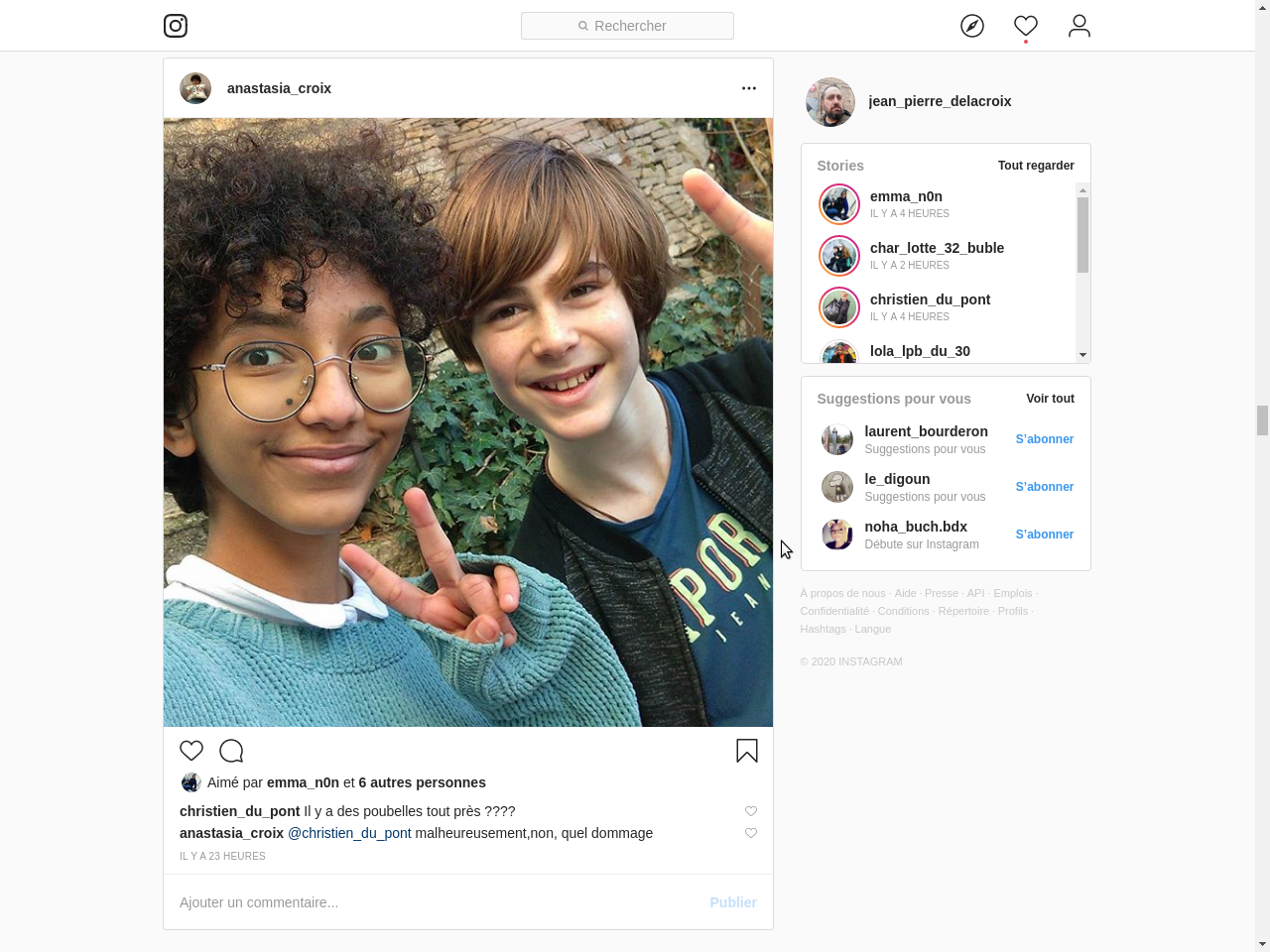Click the Rechercher search field

[x=627, y=26]
